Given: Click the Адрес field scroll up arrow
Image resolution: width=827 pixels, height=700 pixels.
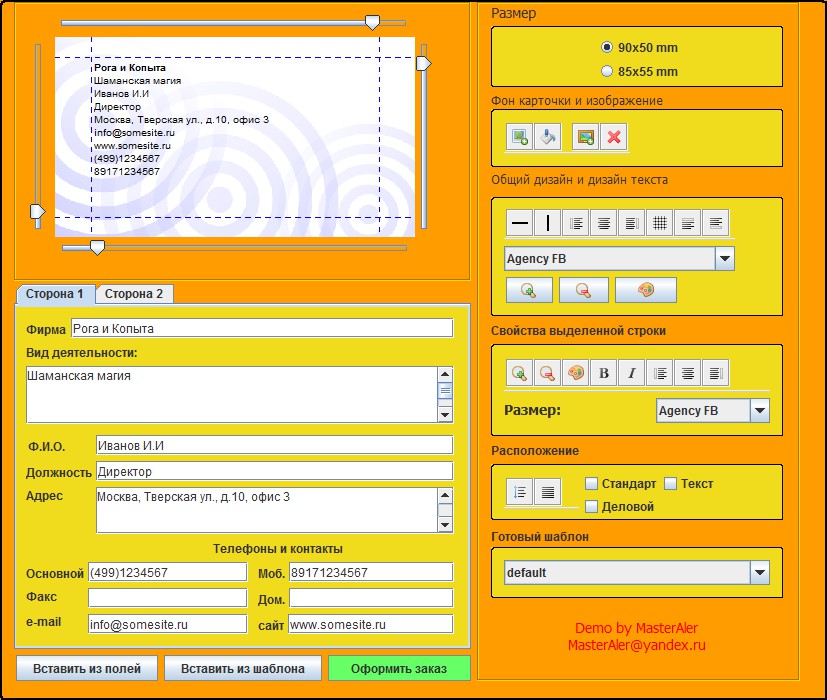Looking at the screenshot, I should (445, 495).
